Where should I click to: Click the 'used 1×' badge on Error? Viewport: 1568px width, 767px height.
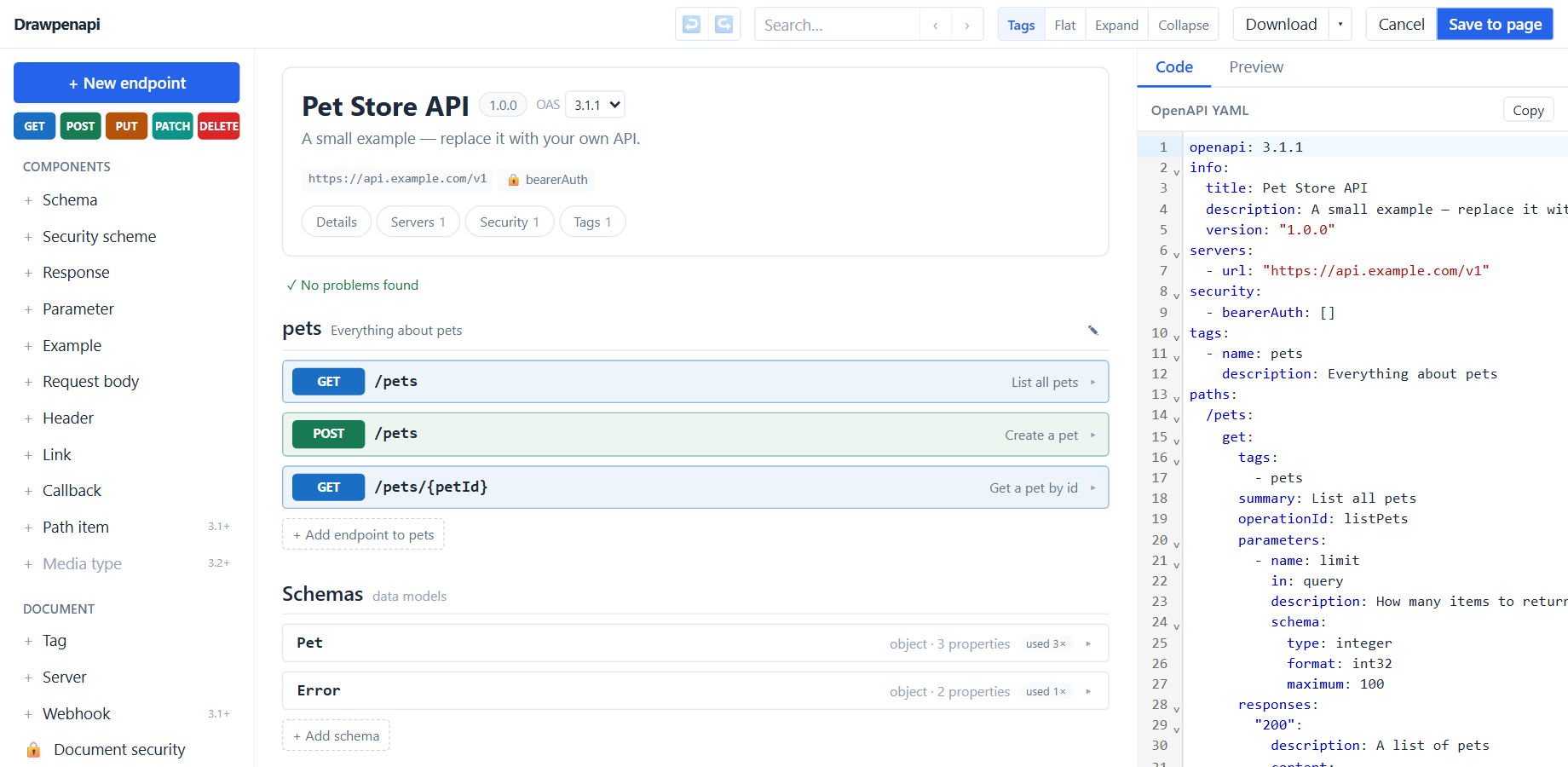coord(1046,691)
